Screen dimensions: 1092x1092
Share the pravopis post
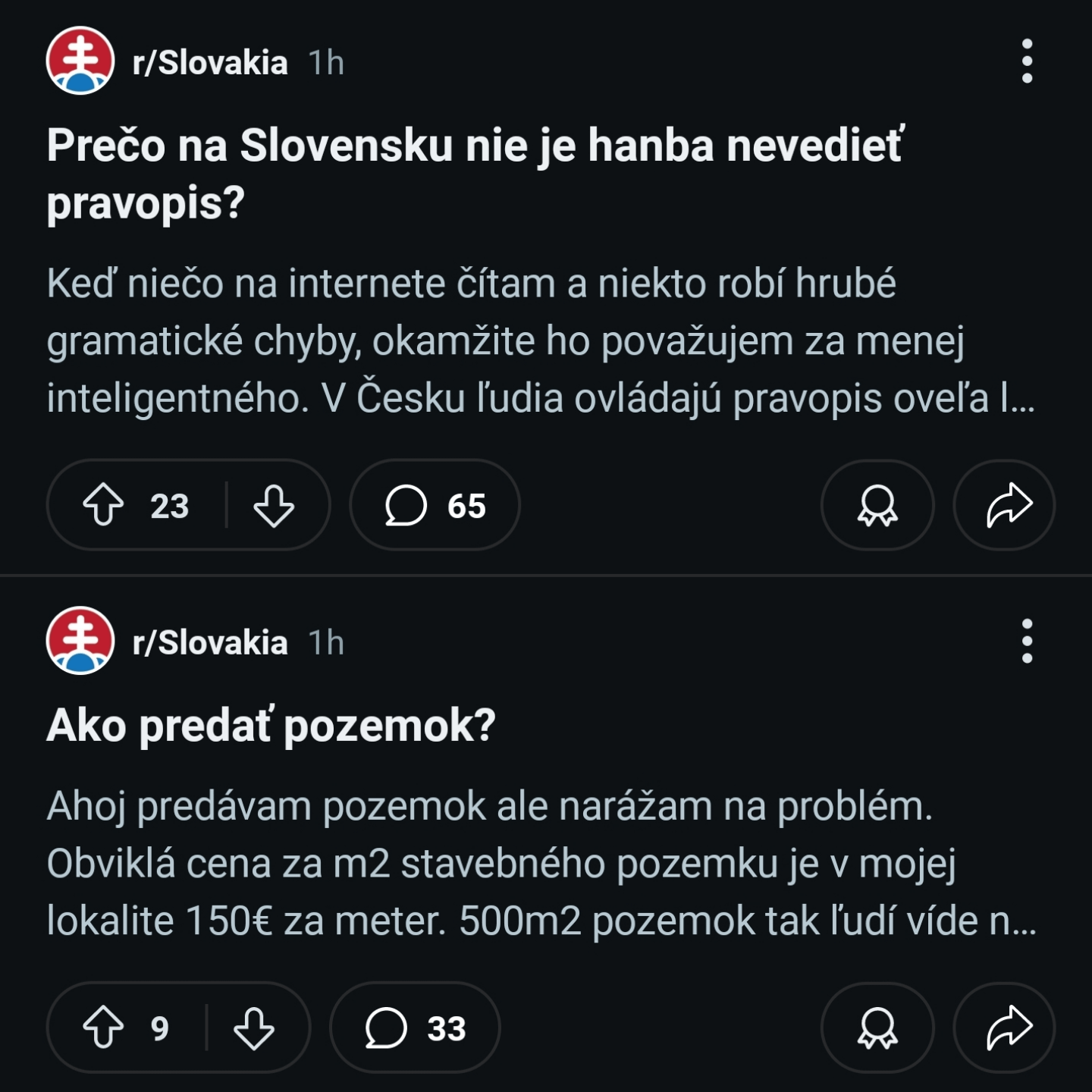tap(1005, 505)
